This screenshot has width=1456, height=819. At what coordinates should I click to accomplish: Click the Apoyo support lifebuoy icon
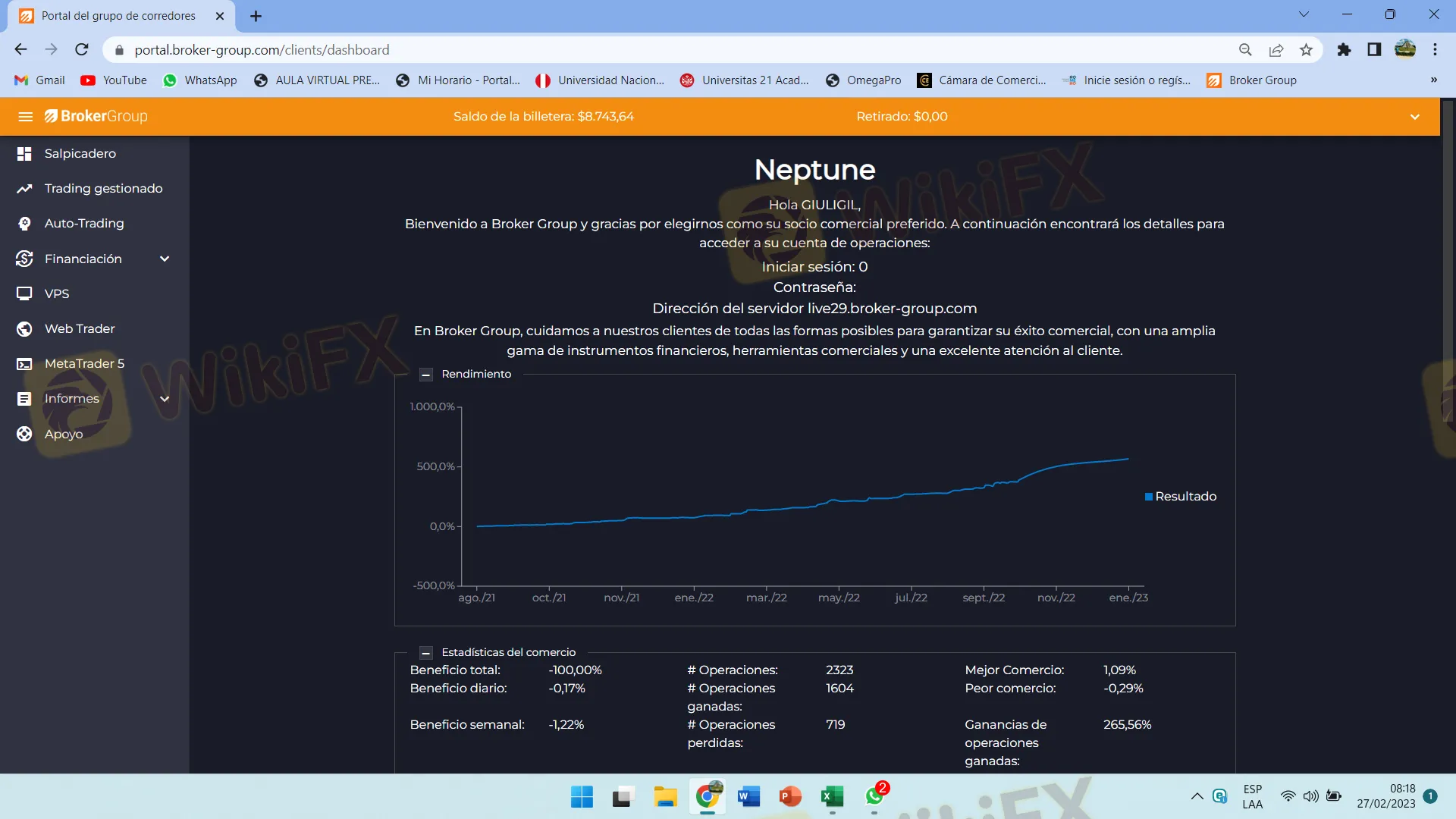(24, 434)
